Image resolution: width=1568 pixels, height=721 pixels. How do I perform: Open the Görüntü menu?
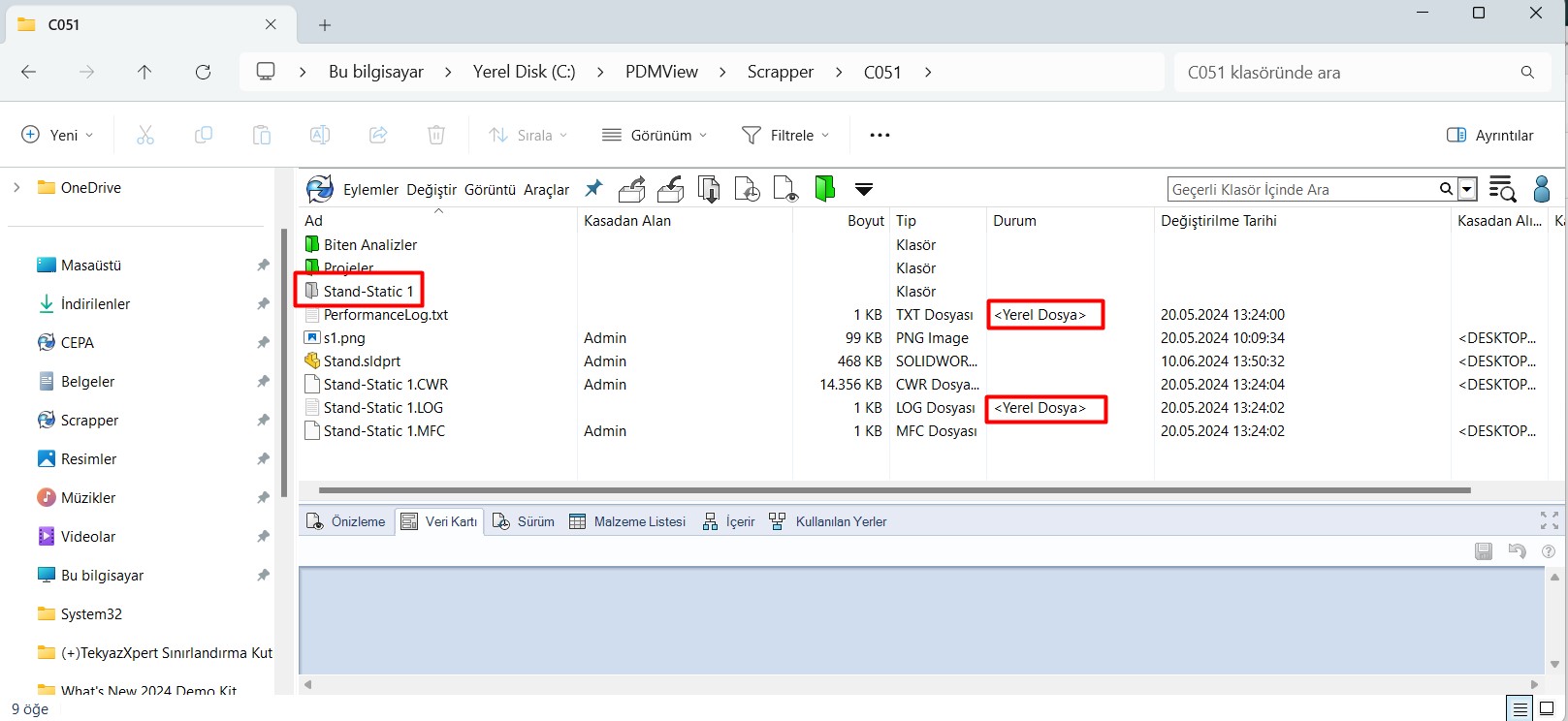pyautogui.click(x=490, y=190)
